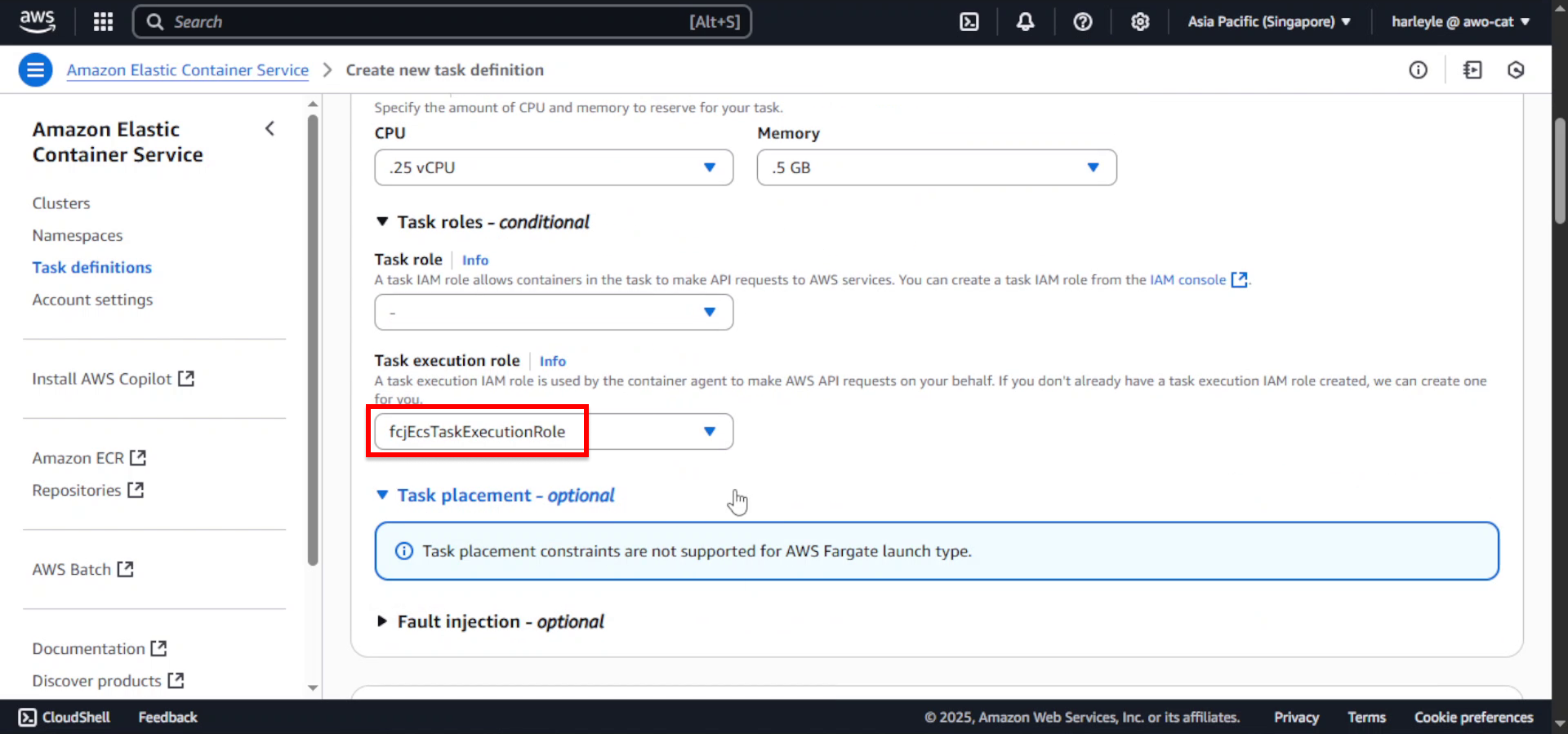Click the main page vertical scrollbar
Image resolution: width=1568 pixels, height=734 pixels.
point(1560,170)
